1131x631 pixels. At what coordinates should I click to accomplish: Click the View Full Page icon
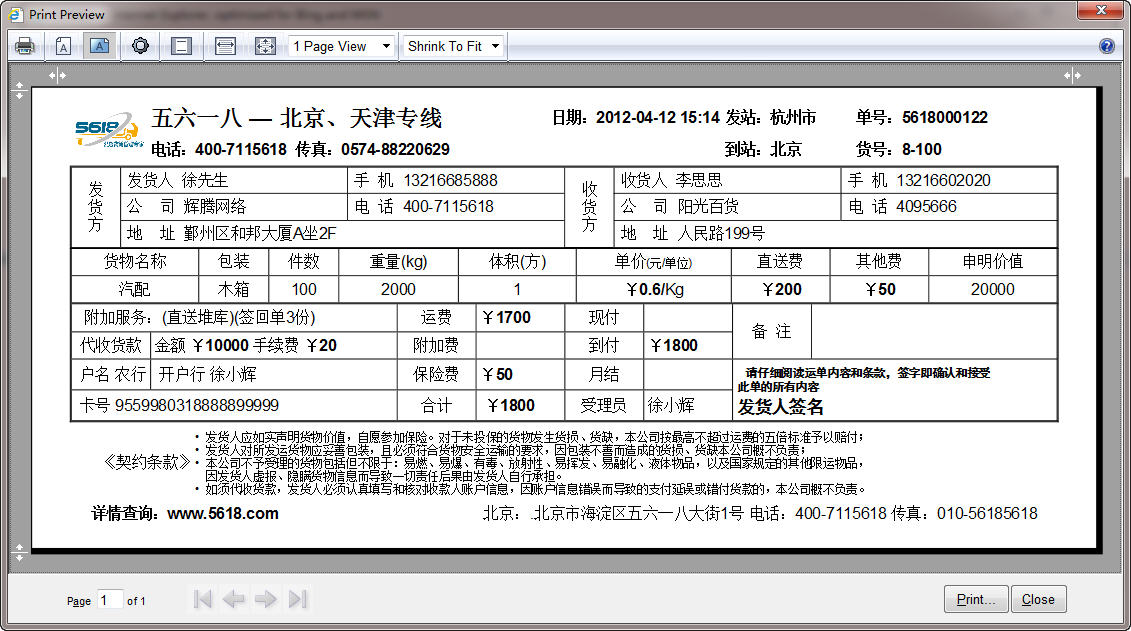[265, 46]
